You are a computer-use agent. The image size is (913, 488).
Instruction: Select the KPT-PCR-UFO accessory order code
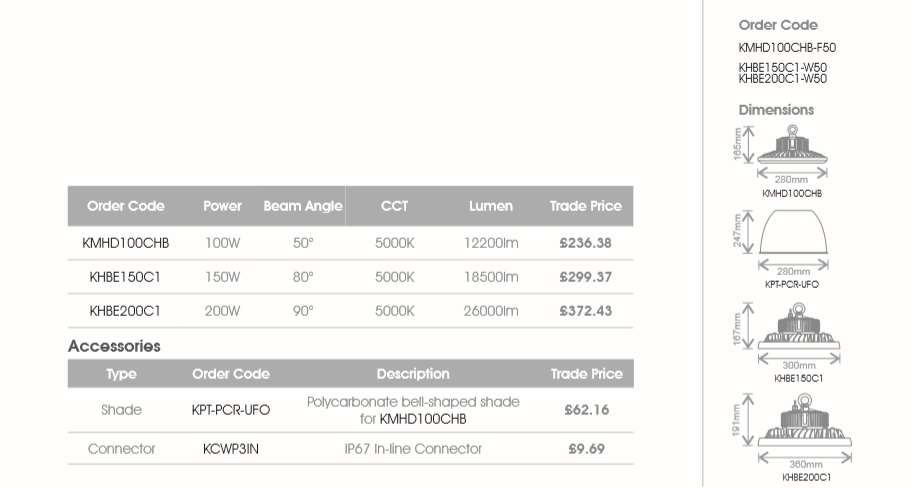click(230, 410)
